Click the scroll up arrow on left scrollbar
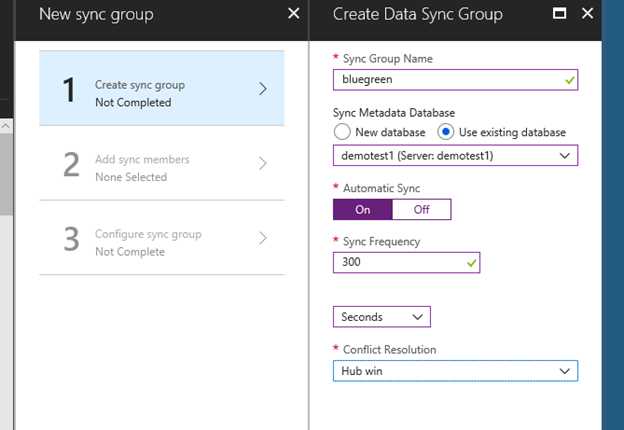 pyautogui.click(x=6, y=125)
